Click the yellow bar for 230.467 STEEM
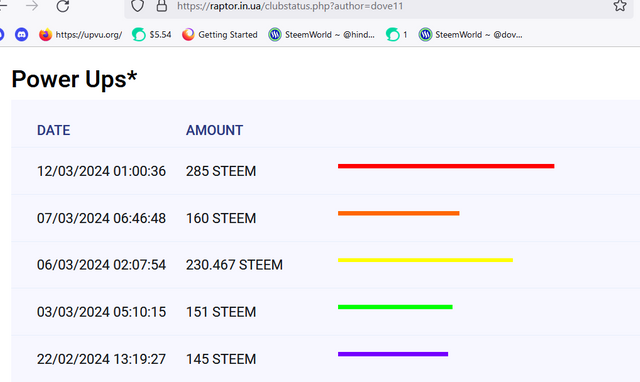 point(425,260)
